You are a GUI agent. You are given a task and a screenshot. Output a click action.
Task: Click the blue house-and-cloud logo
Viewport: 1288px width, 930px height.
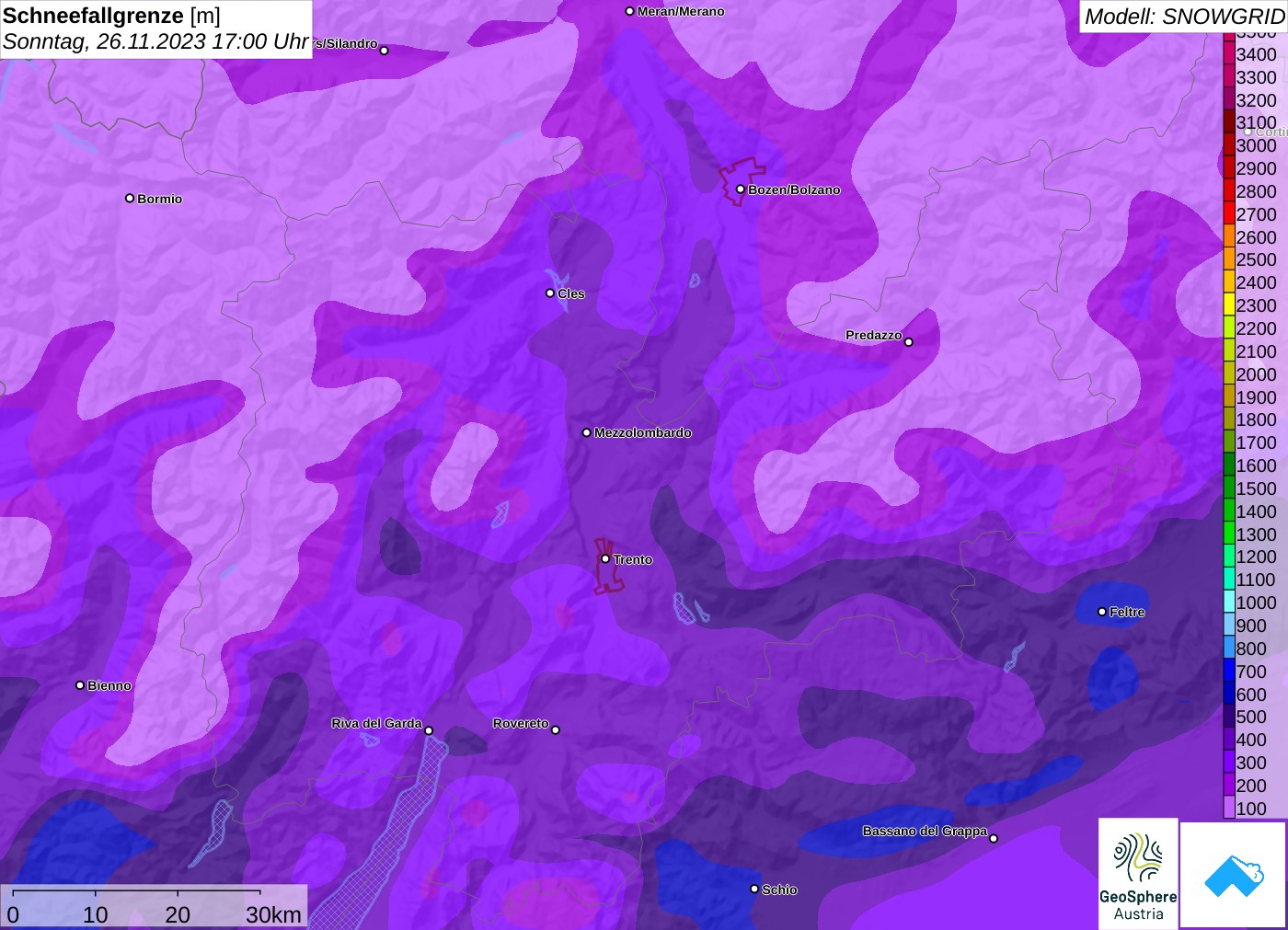click(1234, 875)
